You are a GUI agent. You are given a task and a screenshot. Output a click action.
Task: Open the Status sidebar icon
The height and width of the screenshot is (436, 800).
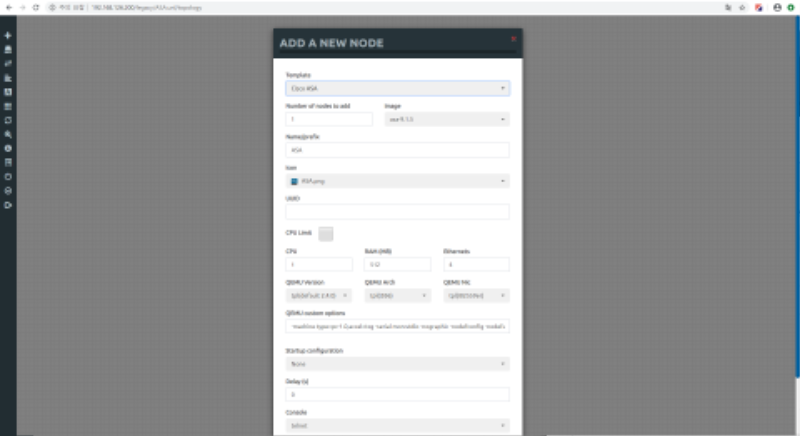pyautogui.click(x=8, y=148)
